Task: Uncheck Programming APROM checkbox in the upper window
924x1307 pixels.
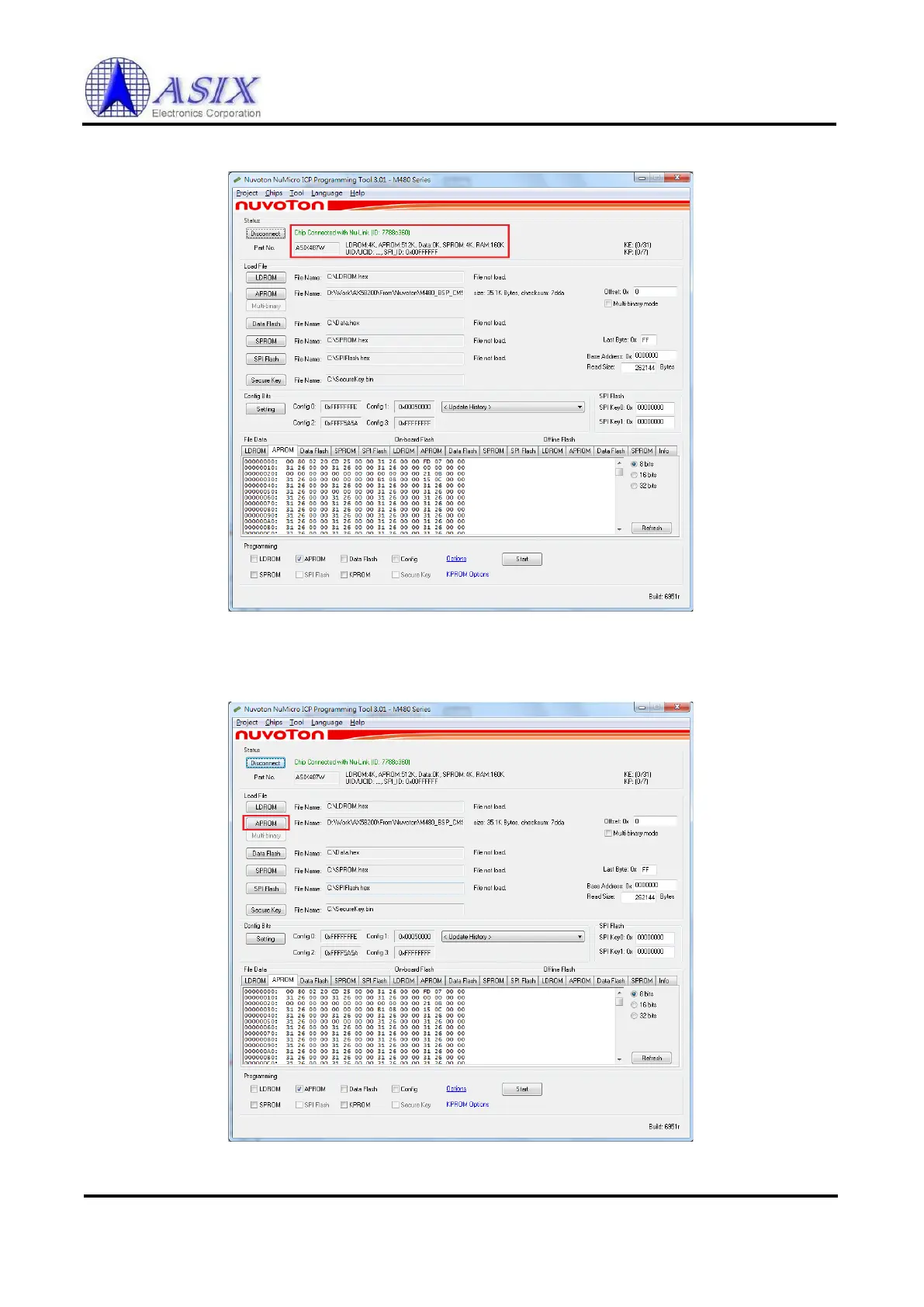Action: point(299,559)
